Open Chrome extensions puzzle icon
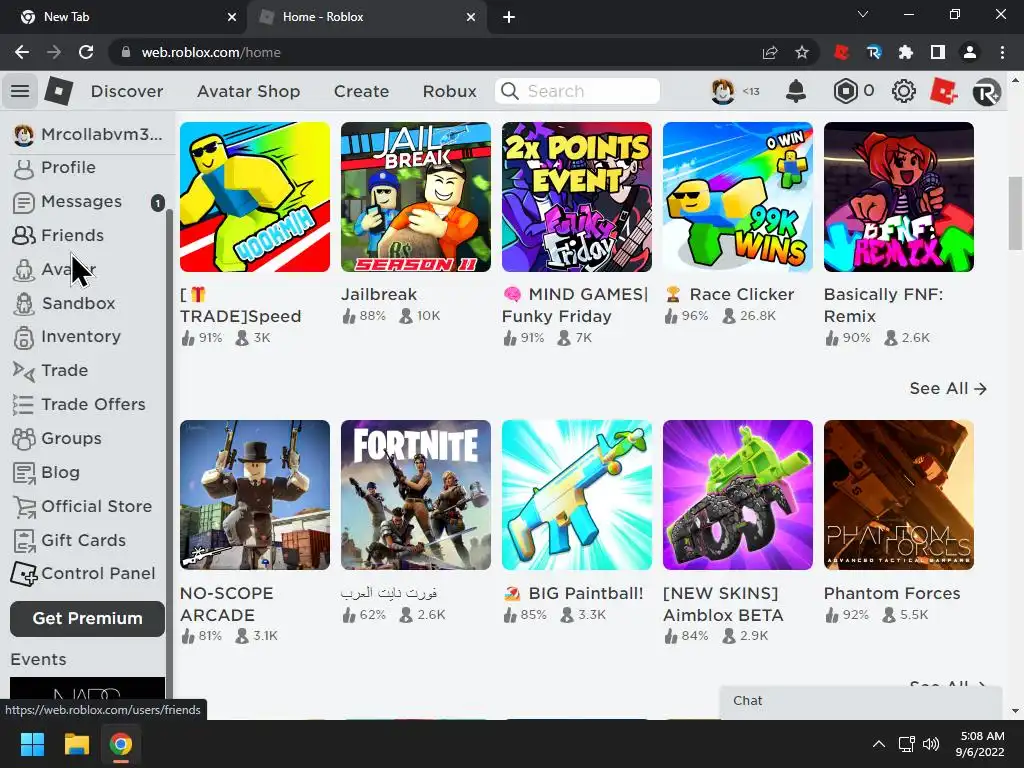The width and height of the screenshot is (1024, 768). pyautogui.click(x=906, y=52)
